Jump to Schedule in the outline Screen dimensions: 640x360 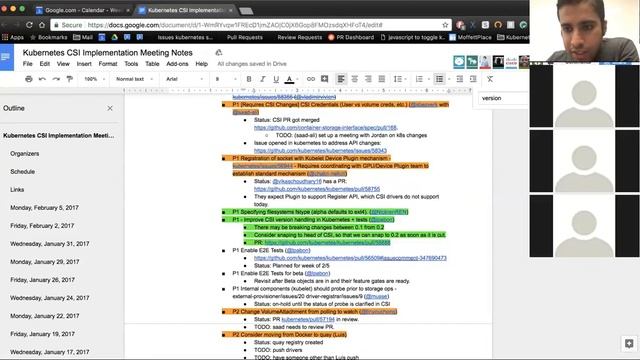pyautogui.click(x=22, y=171)
